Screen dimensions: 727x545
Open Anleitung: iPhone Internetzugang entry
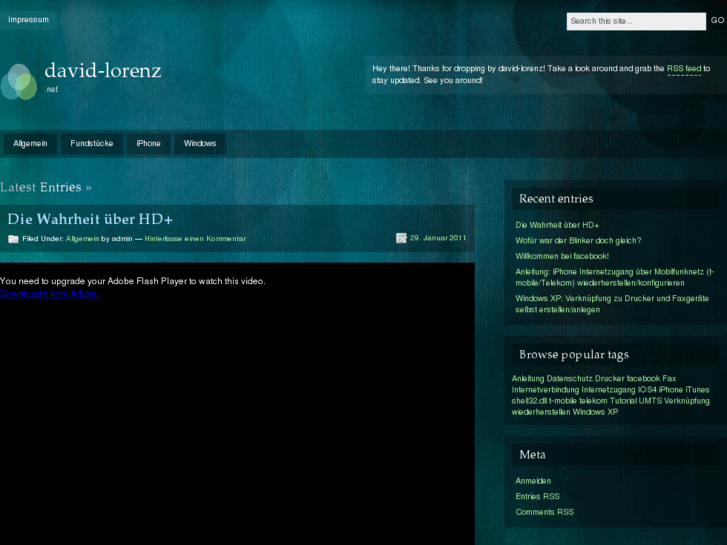pos(615,277)
